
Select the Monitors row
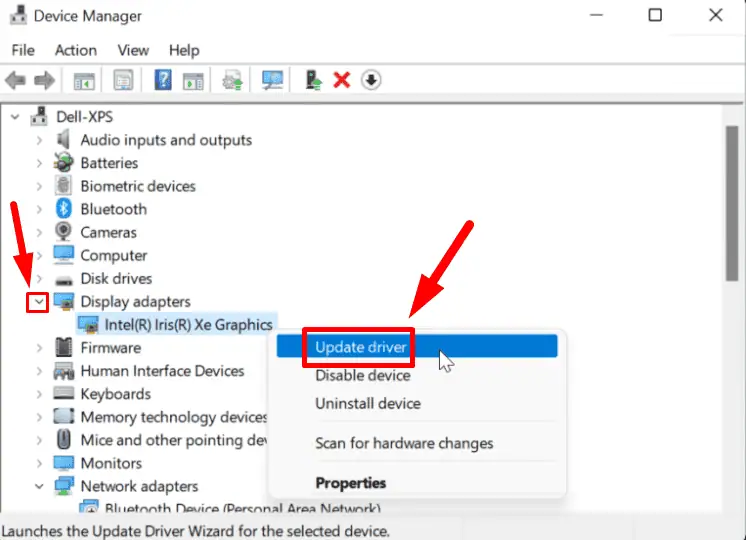(111, 463)
